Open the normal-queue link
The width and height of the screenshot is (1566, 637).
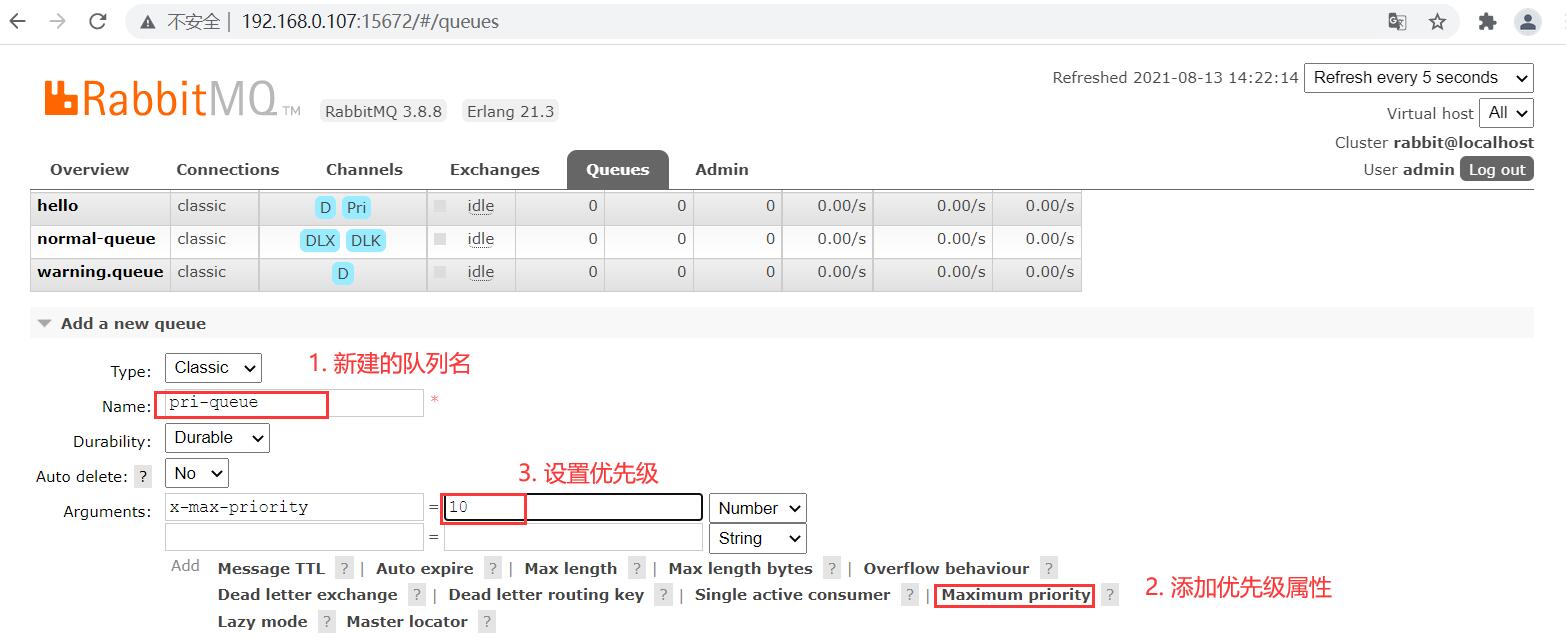(96, 239)
